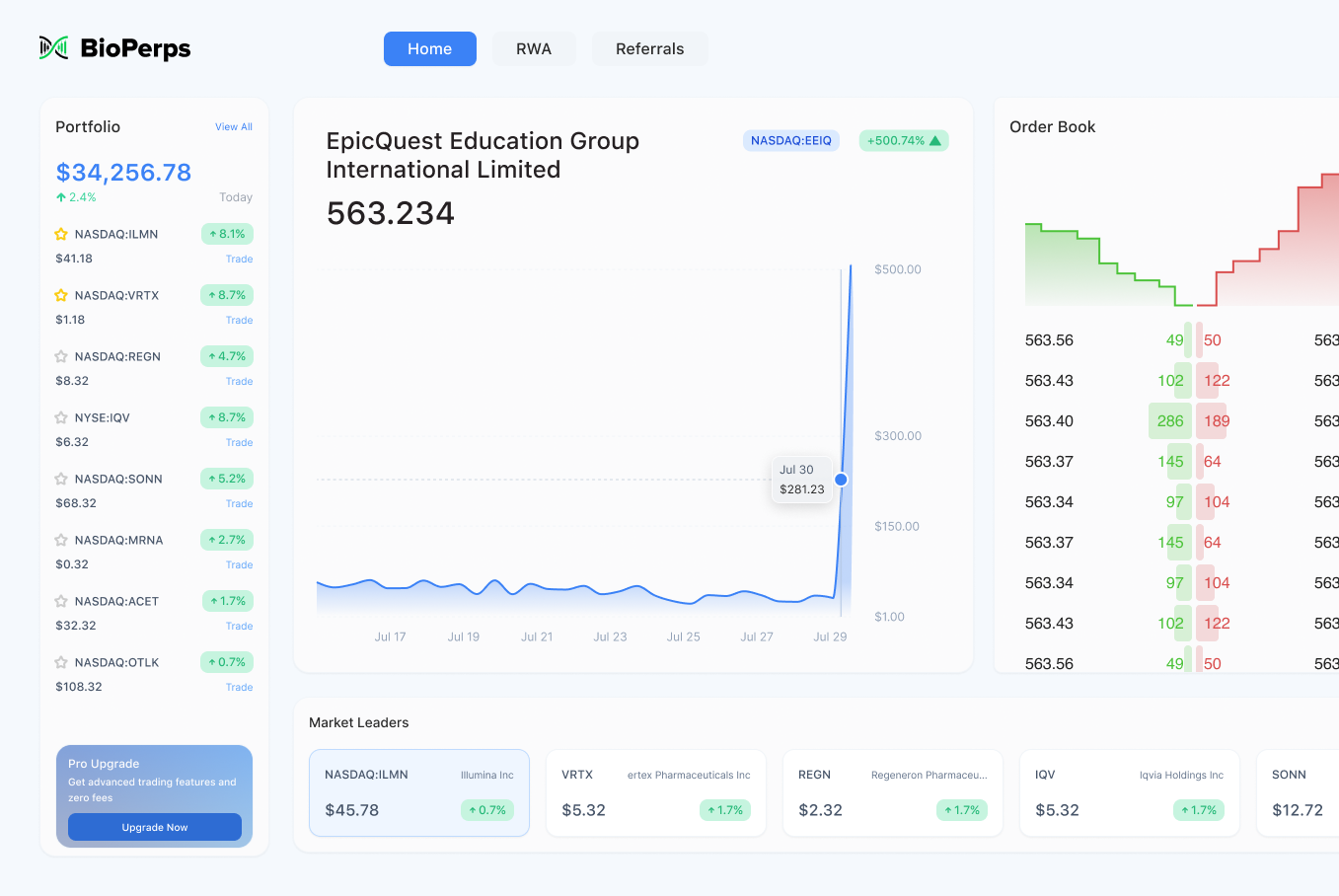Click the Jul 30 chart data point

(x=841, y=480)
